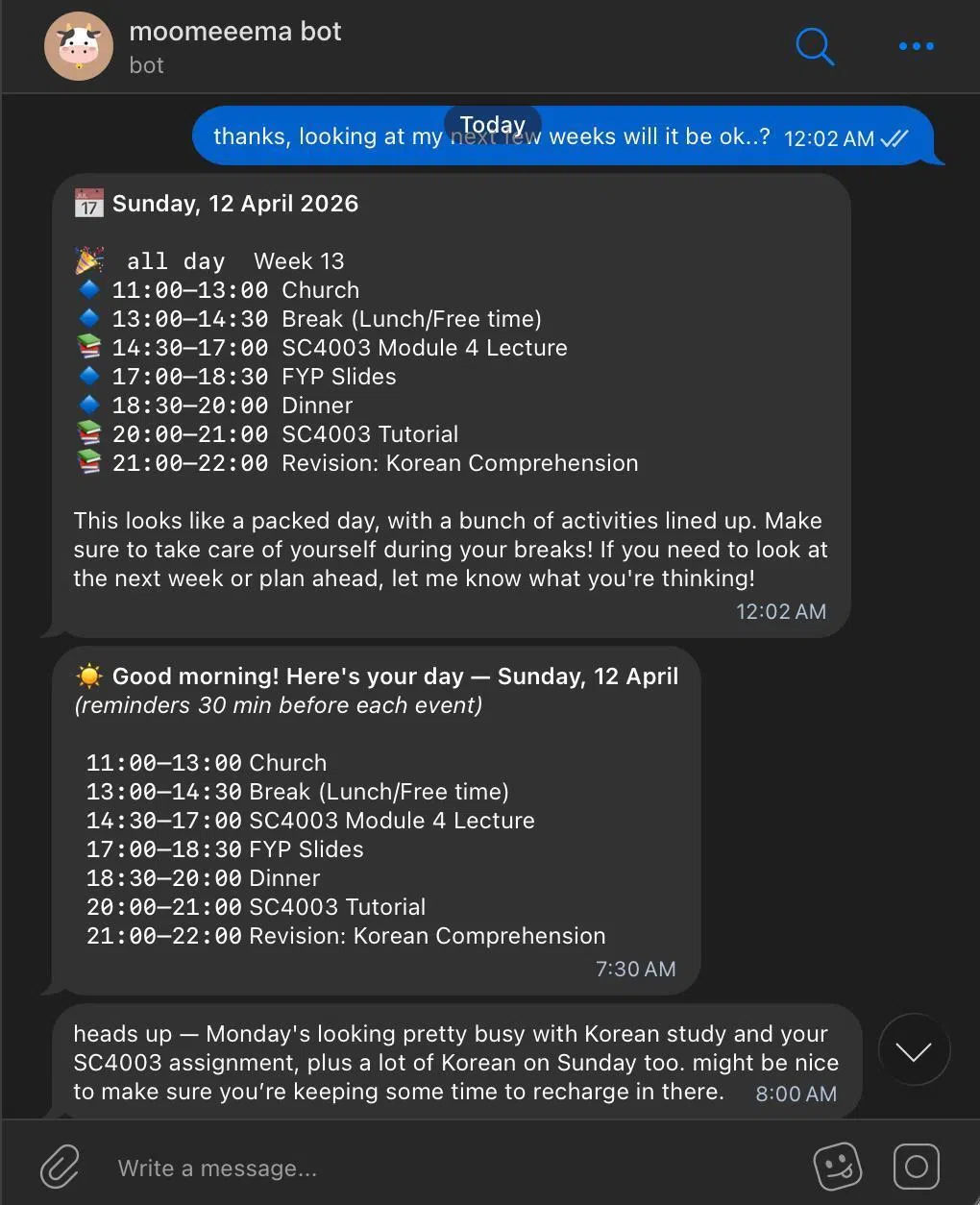Click the bot subtitle under chat name
Screen dimensions: 980x1205
pyautogui.click(x=146, y=65)
